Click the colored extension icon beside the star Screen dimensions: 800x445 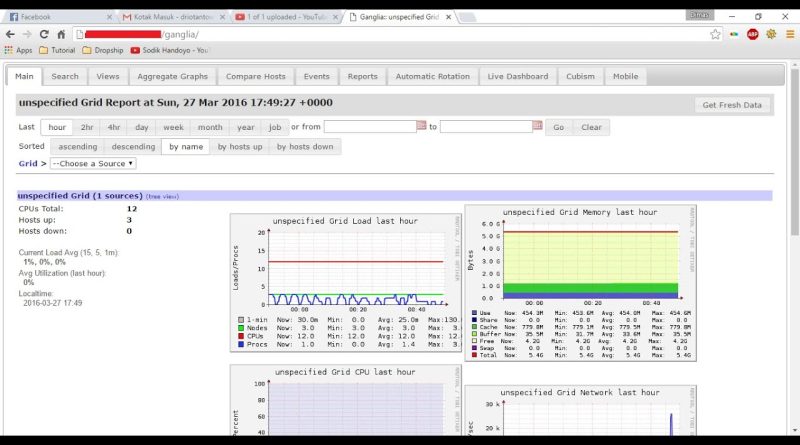coord(734,34)
